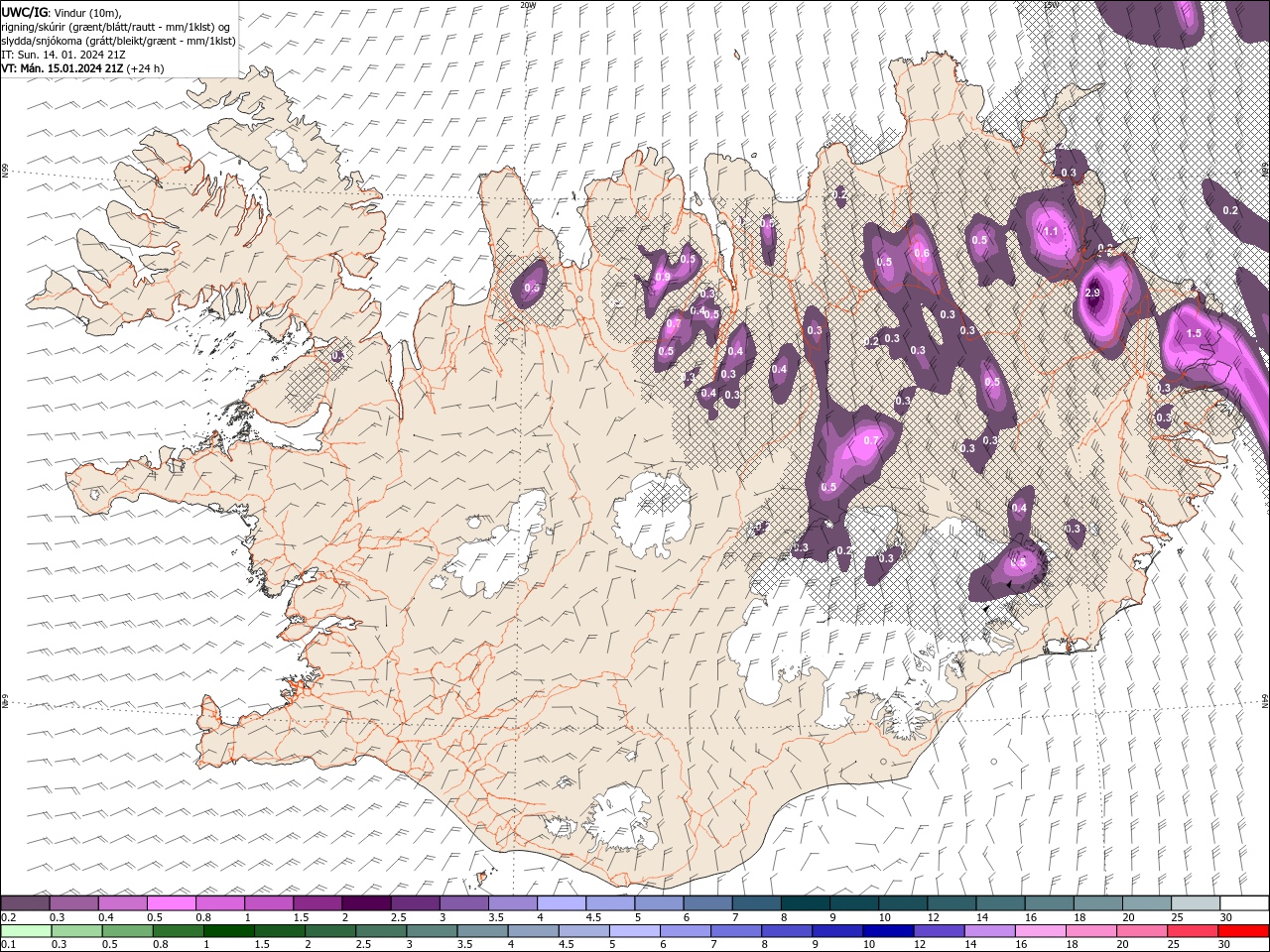Click the pale green 0.1 swatch in lower legend row

coord(26,930)
